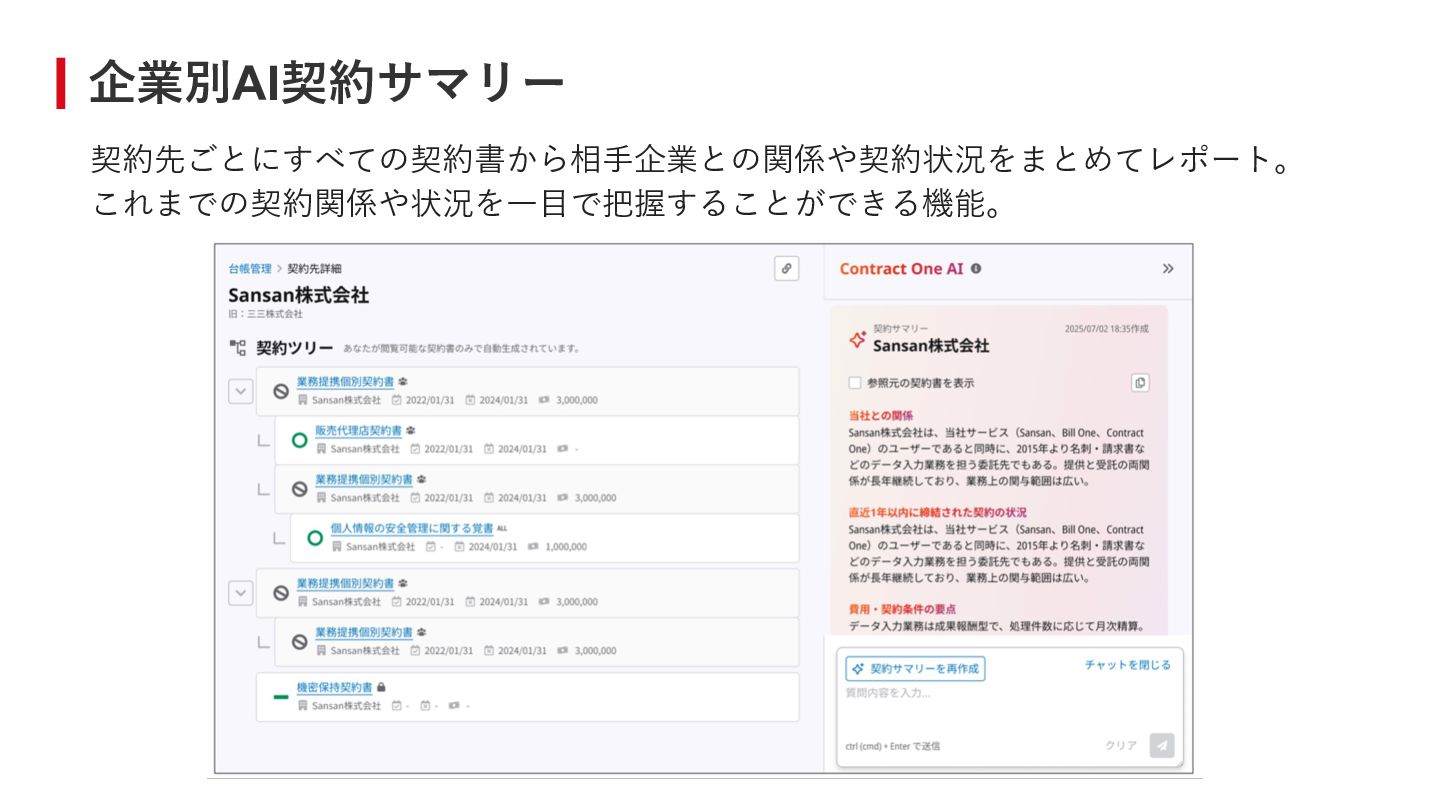Click the building icon in the 個人情報の安全管理に関する覚書 row
Image resolution: width=1440 pixels, height=810 pixels.
[337, 547]
